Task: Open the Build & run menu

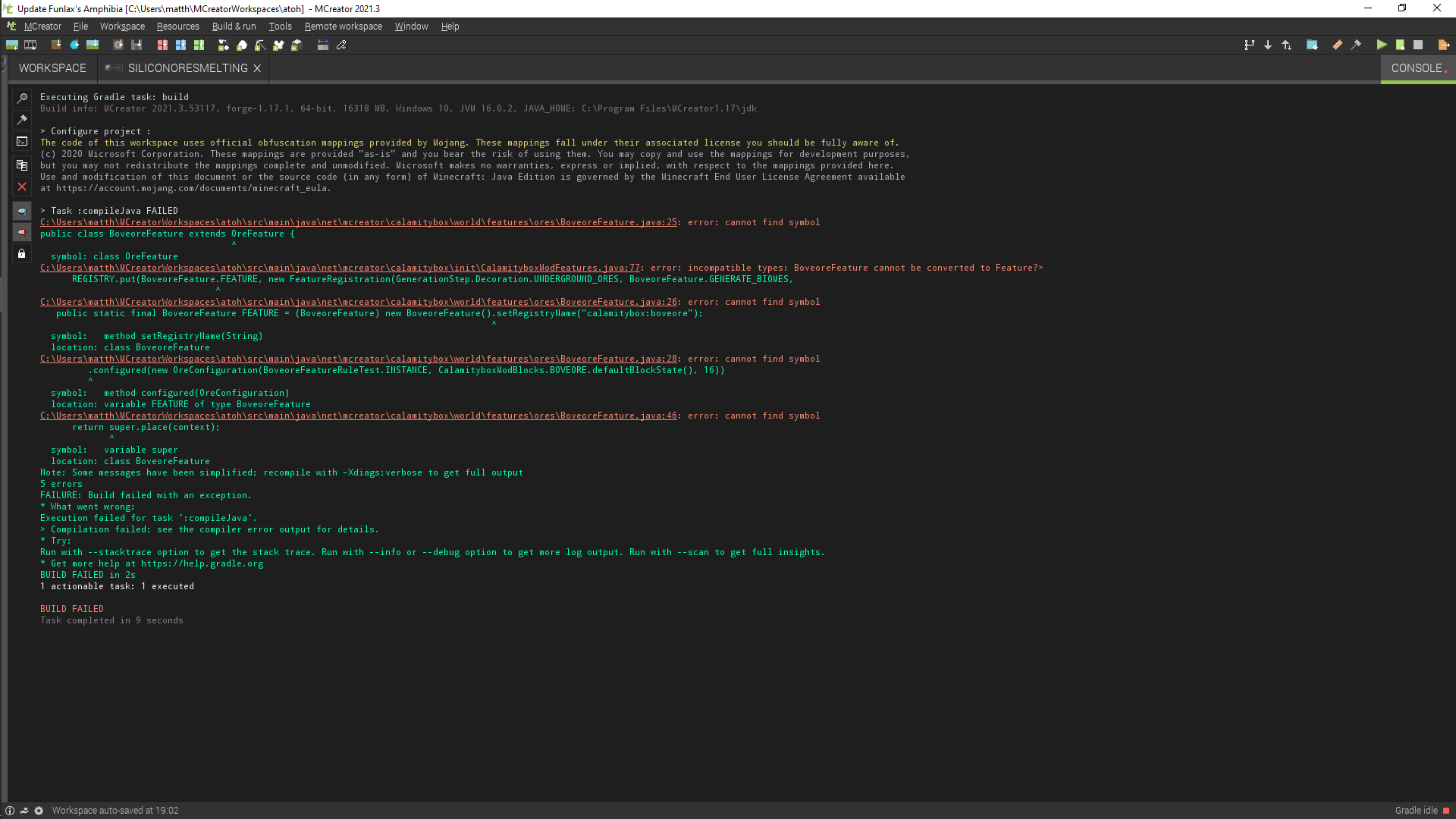Action: [x=234, y=26]
